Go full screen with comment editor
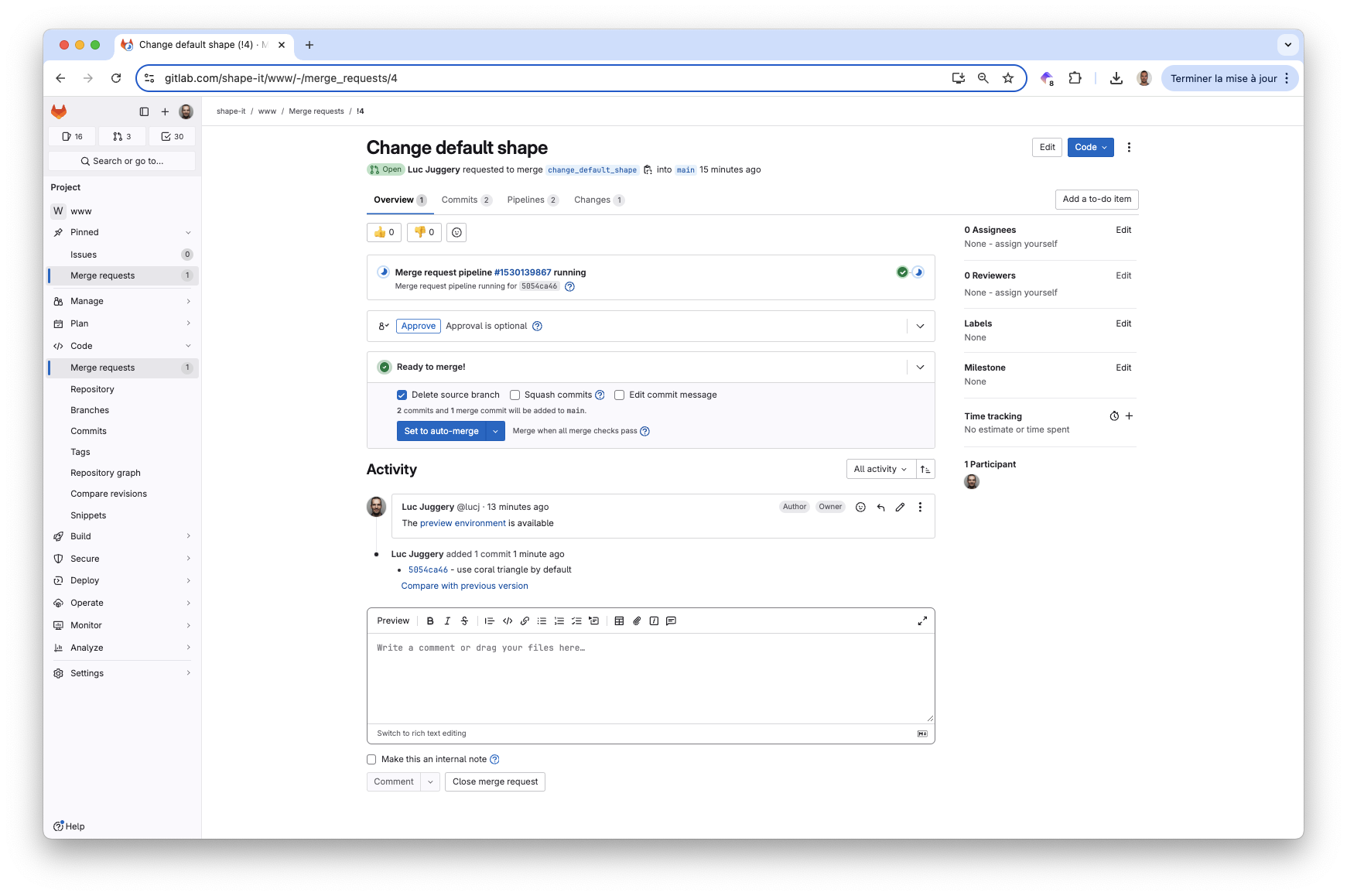This screenshot has height=896, width=1347. [x=922, y=621]
